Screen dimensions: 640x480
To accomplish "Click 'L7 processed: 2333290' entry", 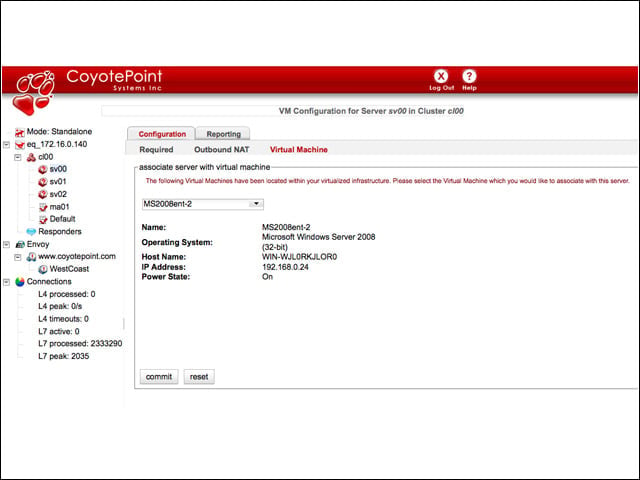I will [x=80, y=344].
